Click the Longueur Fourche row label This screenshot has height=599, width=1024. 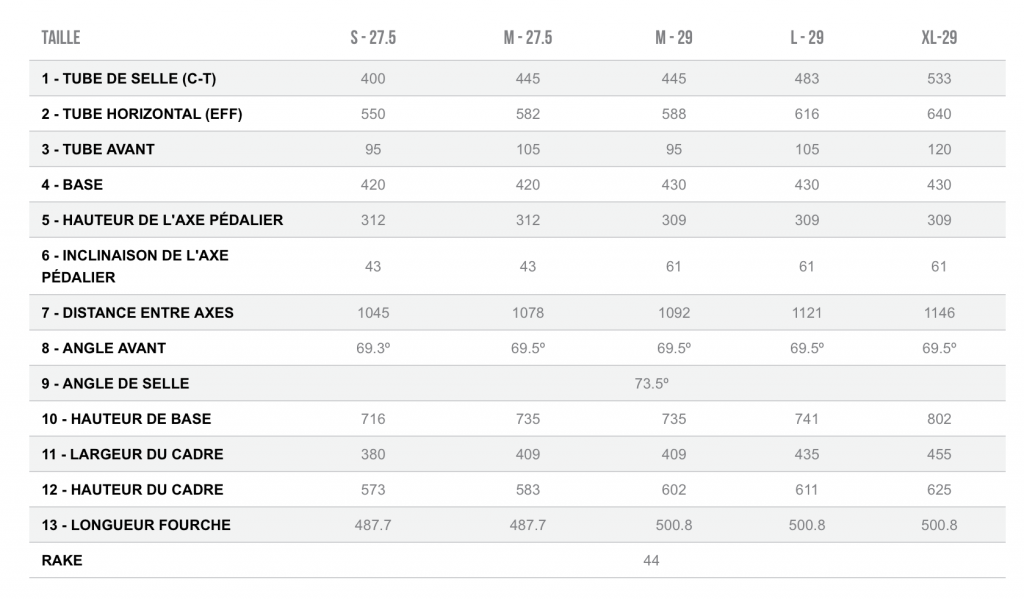pos(136,525)
